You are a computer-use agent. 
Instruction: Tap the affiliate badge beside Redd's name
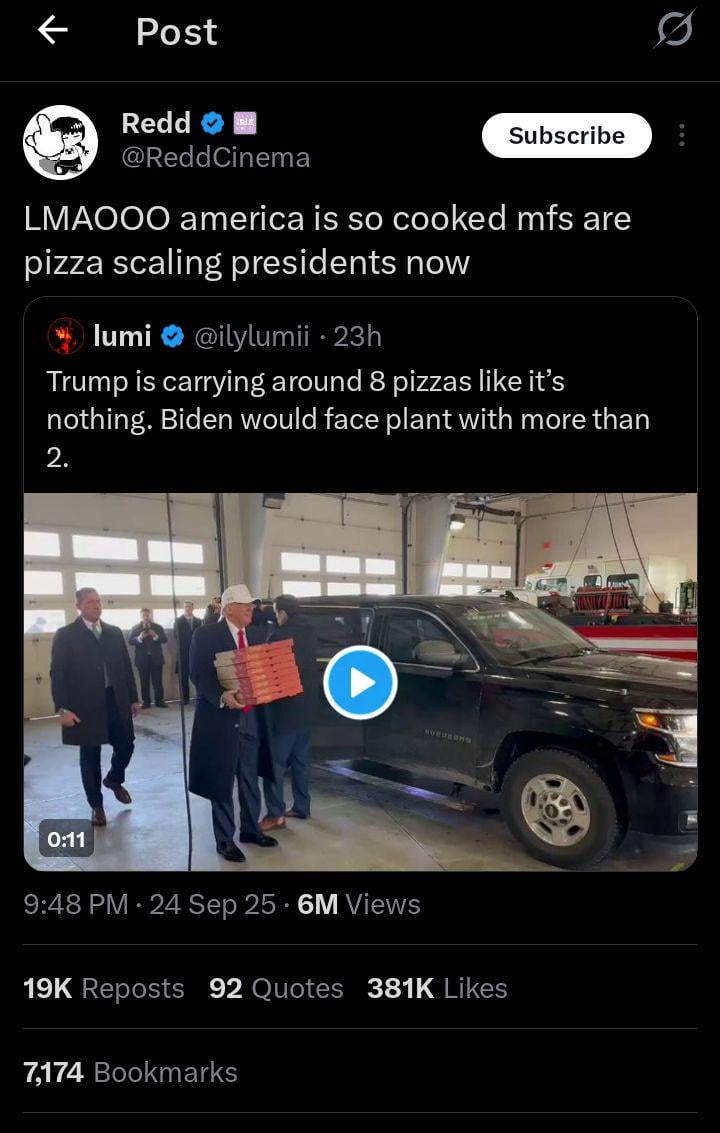[245, 123]
